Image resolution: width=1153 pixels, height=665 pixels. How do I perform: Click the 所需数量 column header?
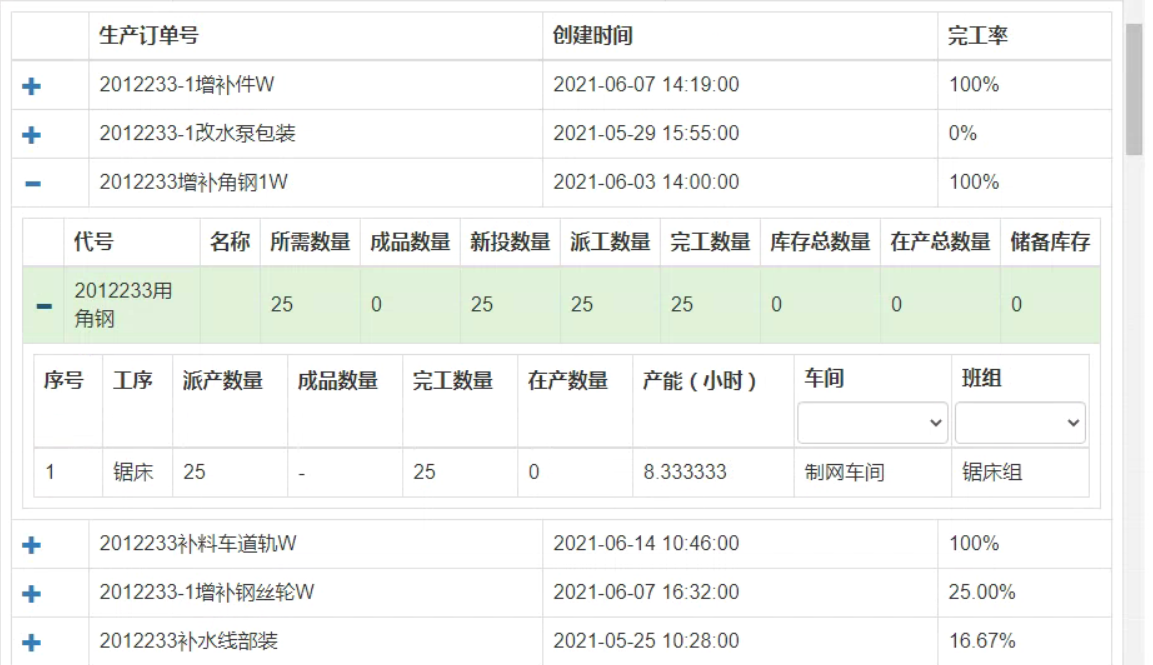click(310, 242)
